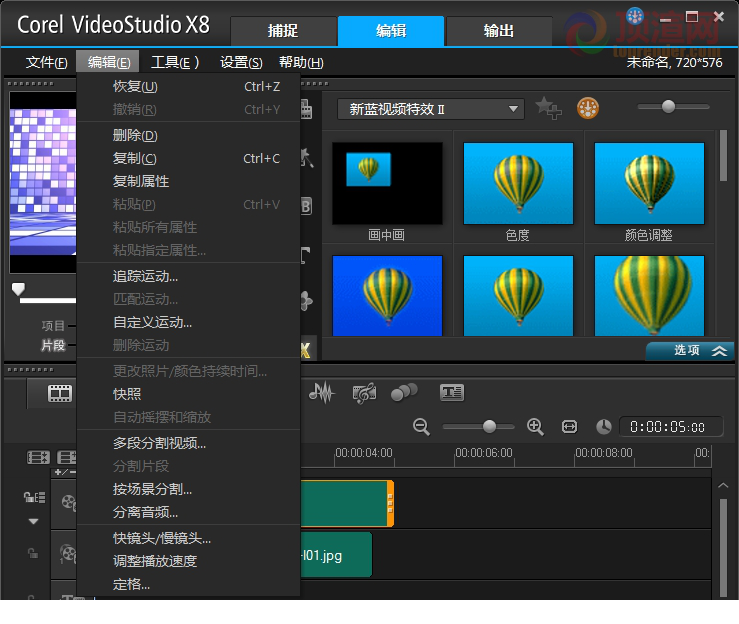
Task: Click the library panel vertical scrollbar
Action: (723, 156)
